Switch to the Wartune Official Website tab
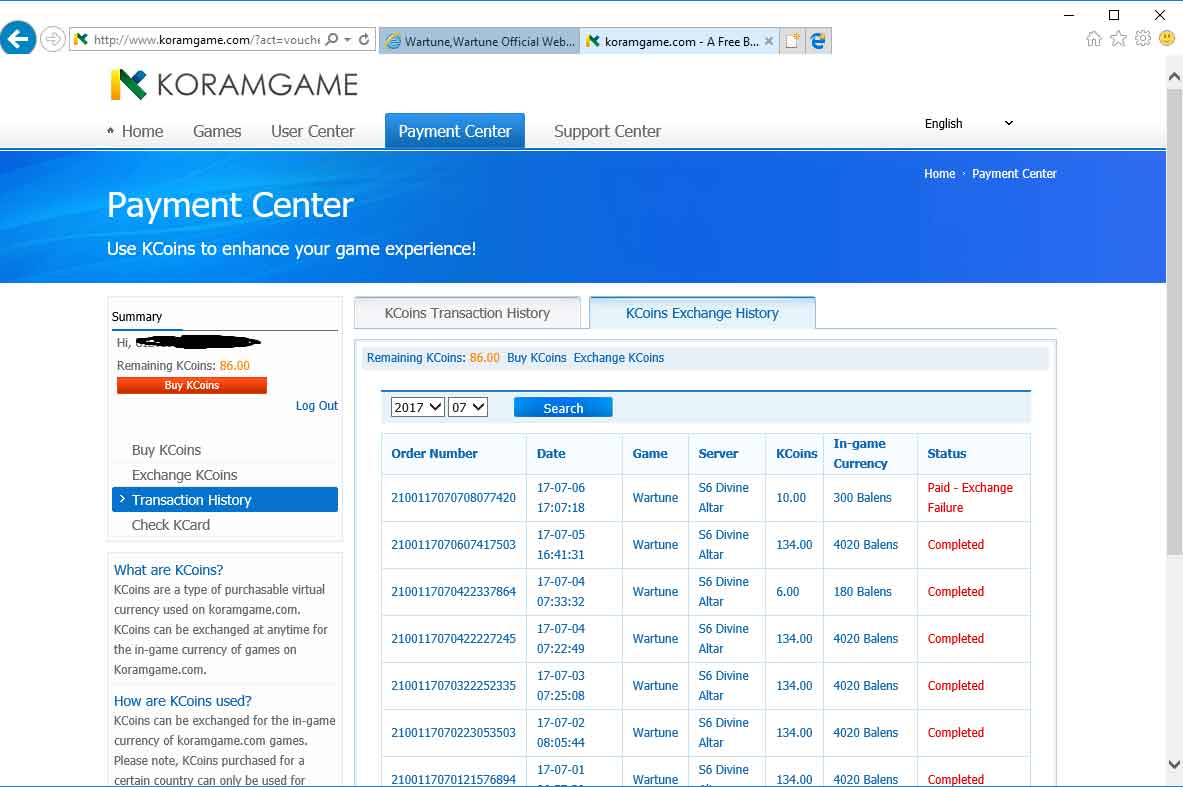 [x=480, y=42]
